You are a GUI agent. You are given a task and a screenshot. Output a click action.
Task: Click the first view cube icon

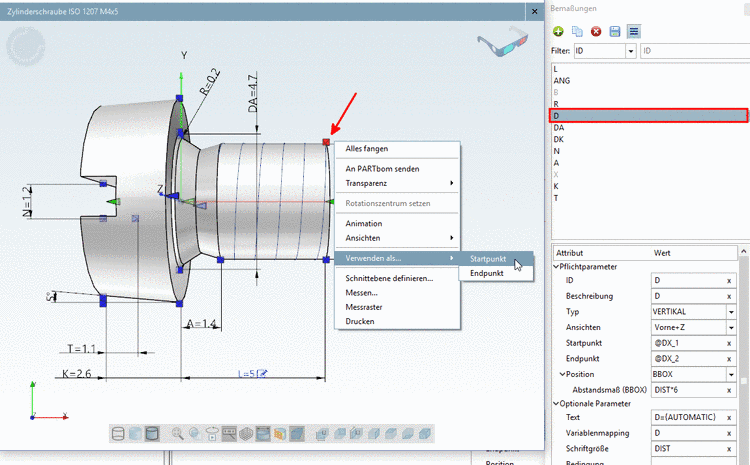click(322, 434)
